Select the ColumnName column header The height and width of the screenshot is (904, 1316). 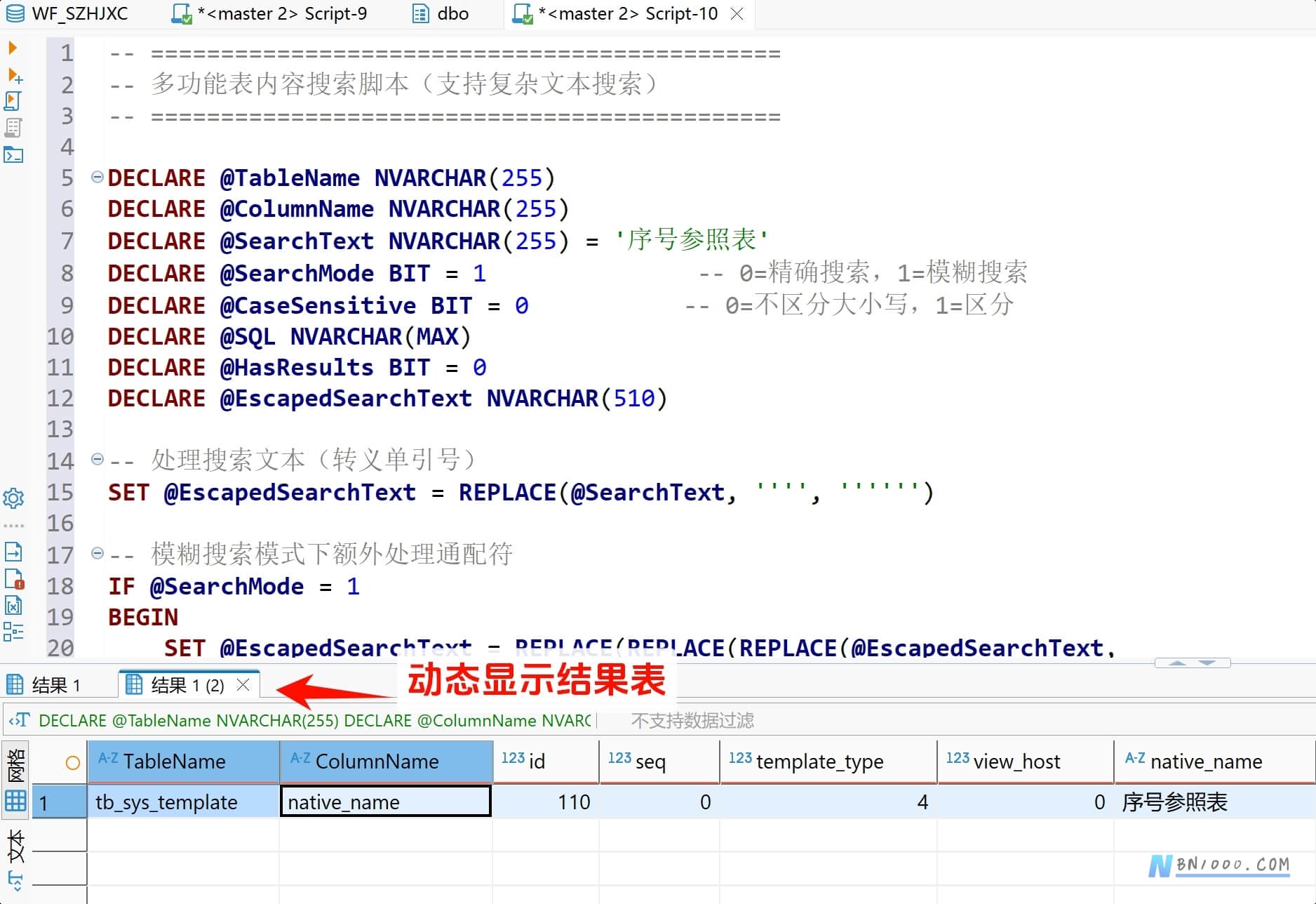(387, 762)
